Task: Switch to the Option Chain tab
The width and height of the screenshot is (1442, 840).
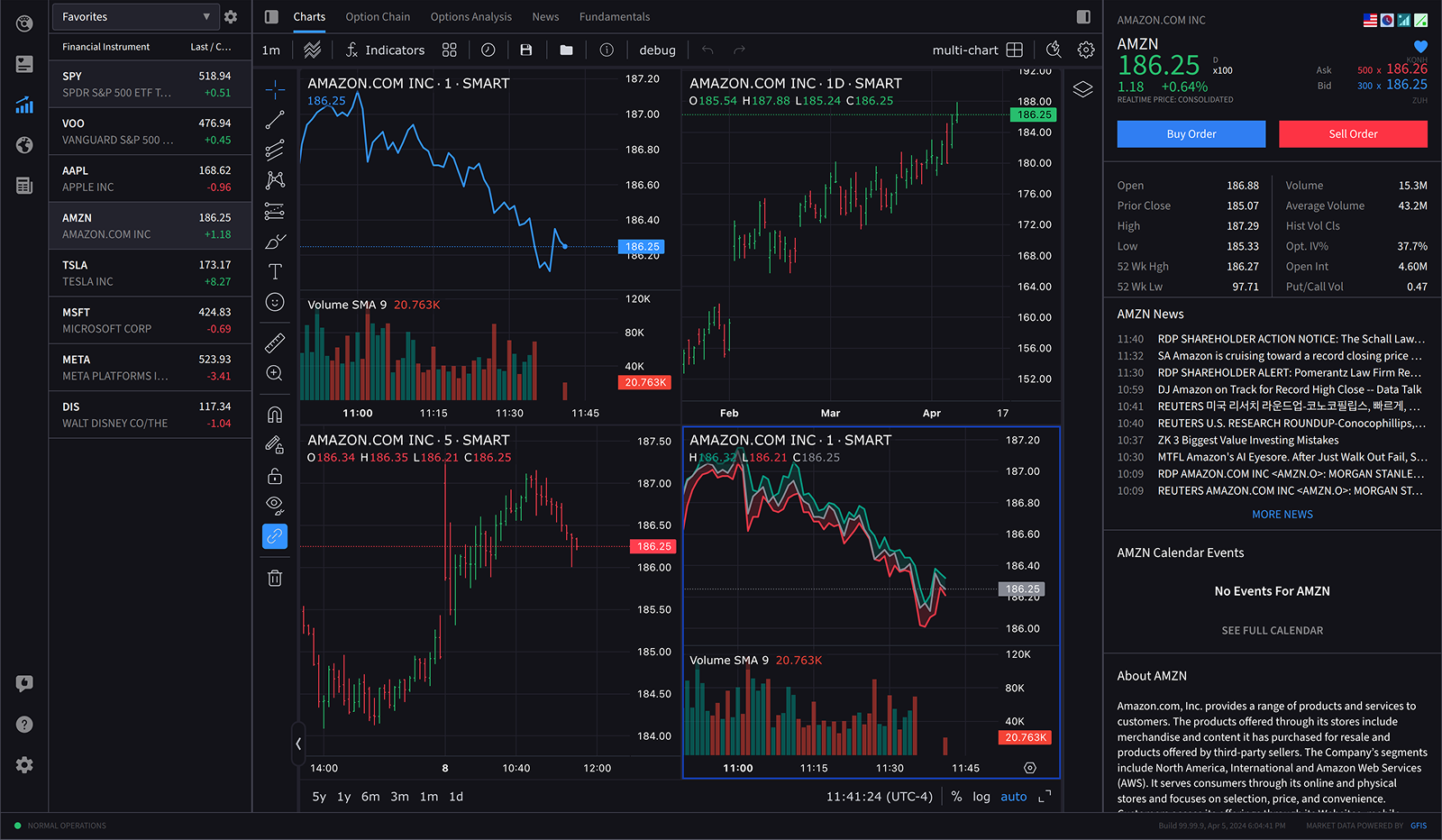Action: pos(378,17)
